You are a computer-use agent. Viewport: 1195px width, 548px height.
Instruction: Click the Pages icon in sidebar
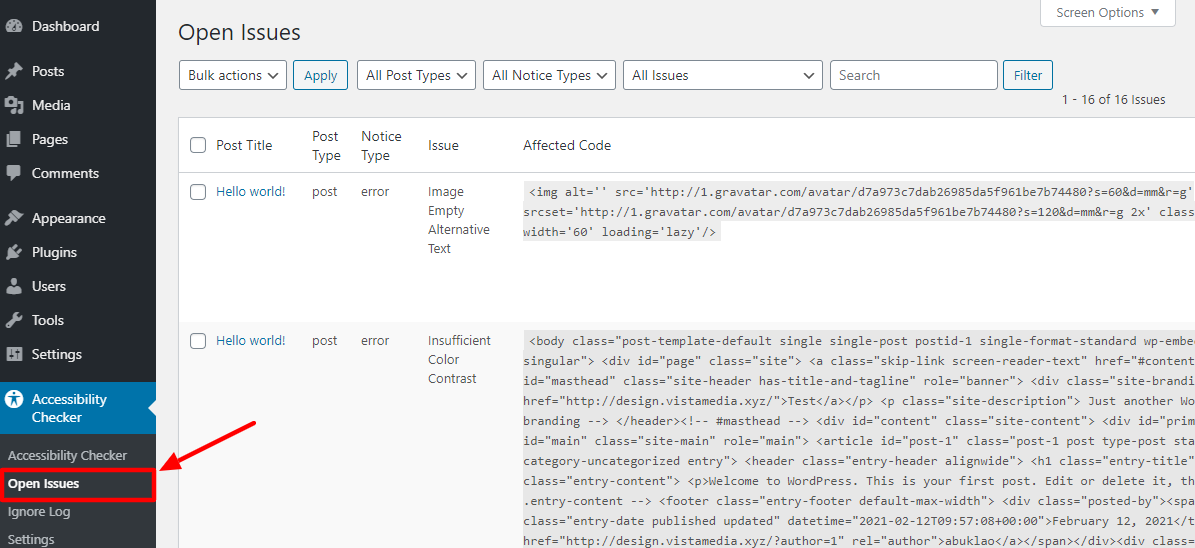pos(14,139)
